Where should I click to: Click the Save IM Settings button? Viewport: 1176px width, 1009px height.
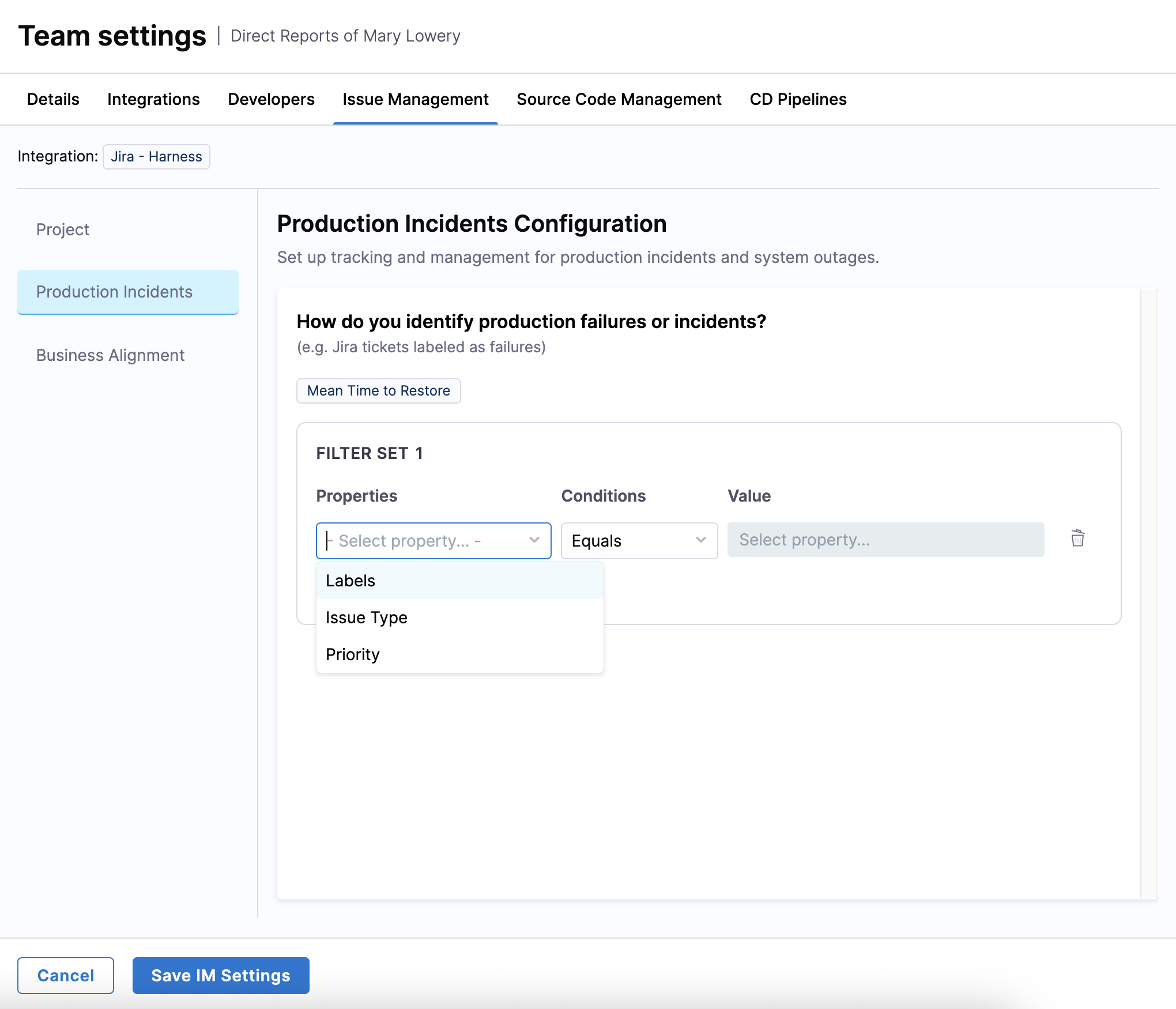pos(221,976)
